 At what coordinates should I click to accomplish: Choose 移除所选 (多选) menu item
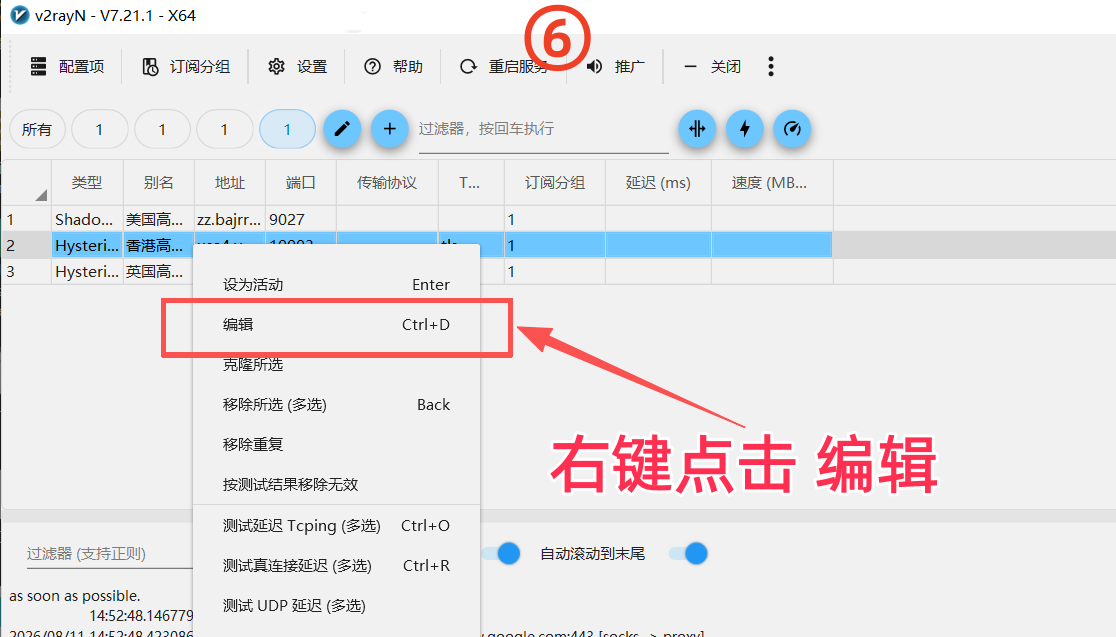337,404
